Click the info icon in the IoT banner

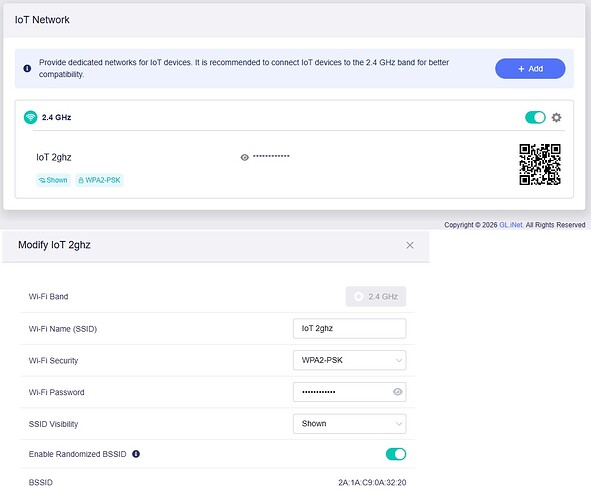pyautogui.click(x=27, y=68)
